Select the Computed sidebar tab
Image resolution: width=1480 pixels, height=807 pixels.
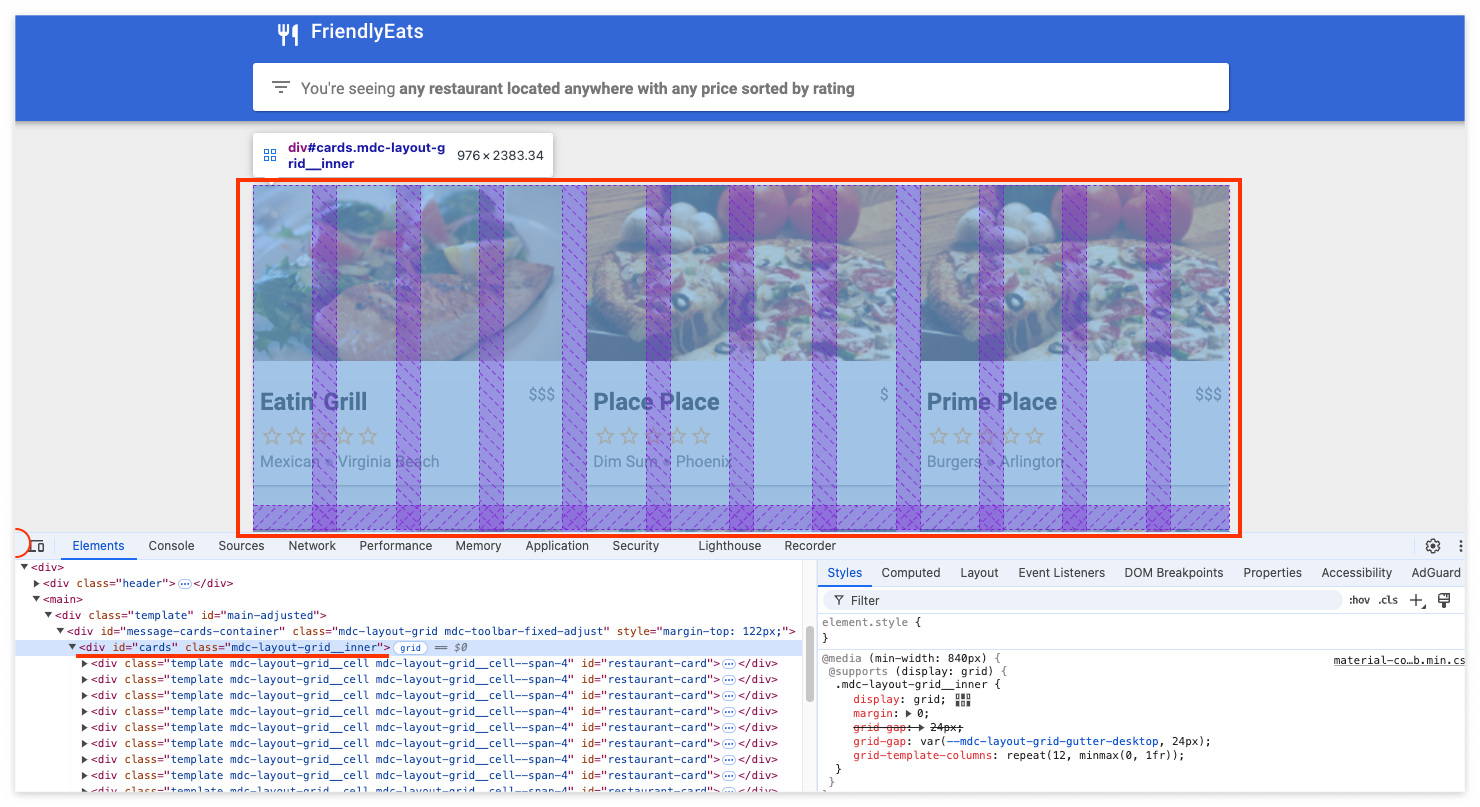pyautogui.click(x=911, y=573)
